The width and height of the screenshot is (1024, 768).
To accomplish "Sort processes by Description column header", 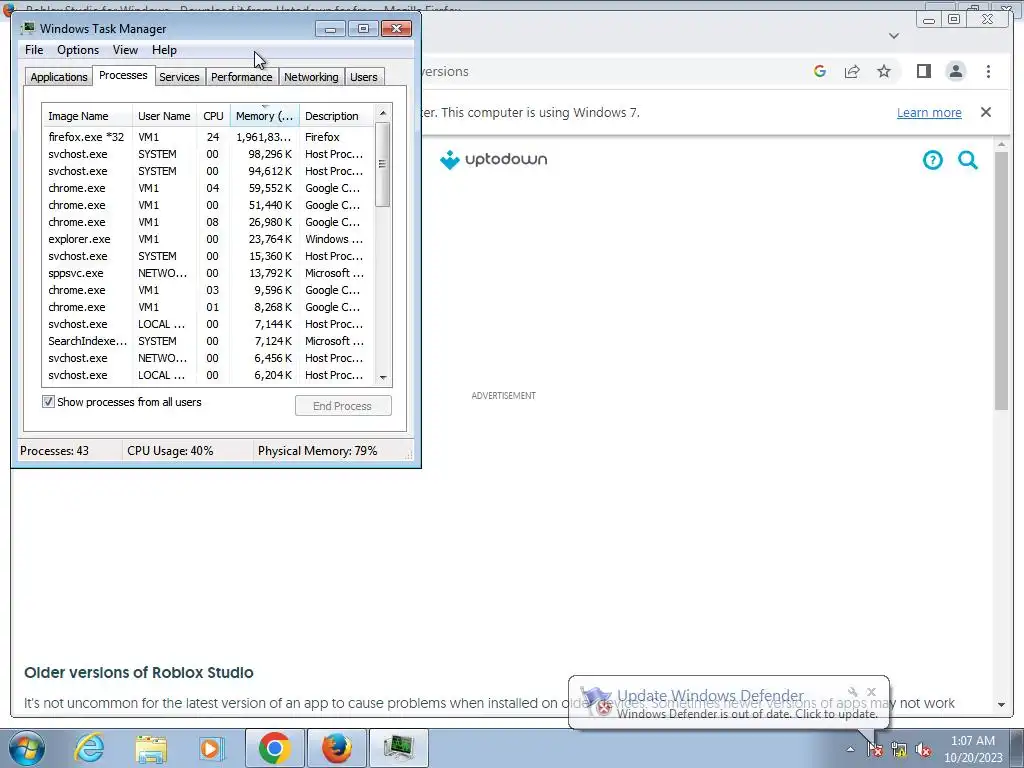I will pos(336,116).
